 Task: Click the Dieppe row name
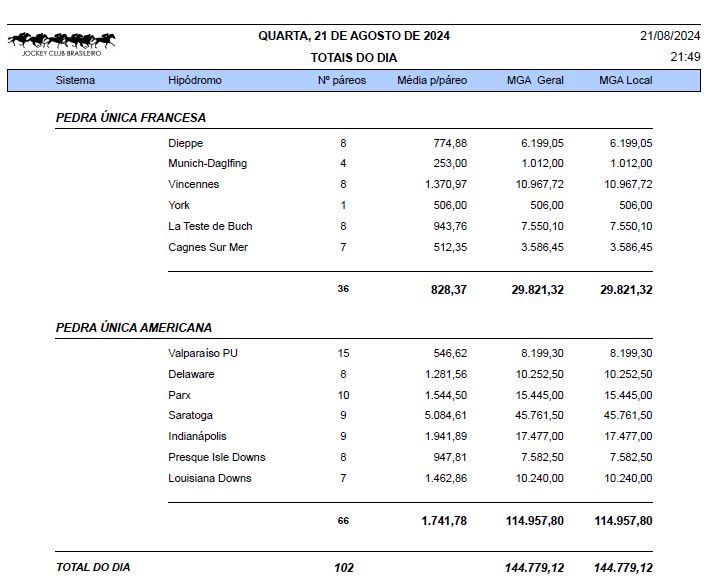pos(186,143)
